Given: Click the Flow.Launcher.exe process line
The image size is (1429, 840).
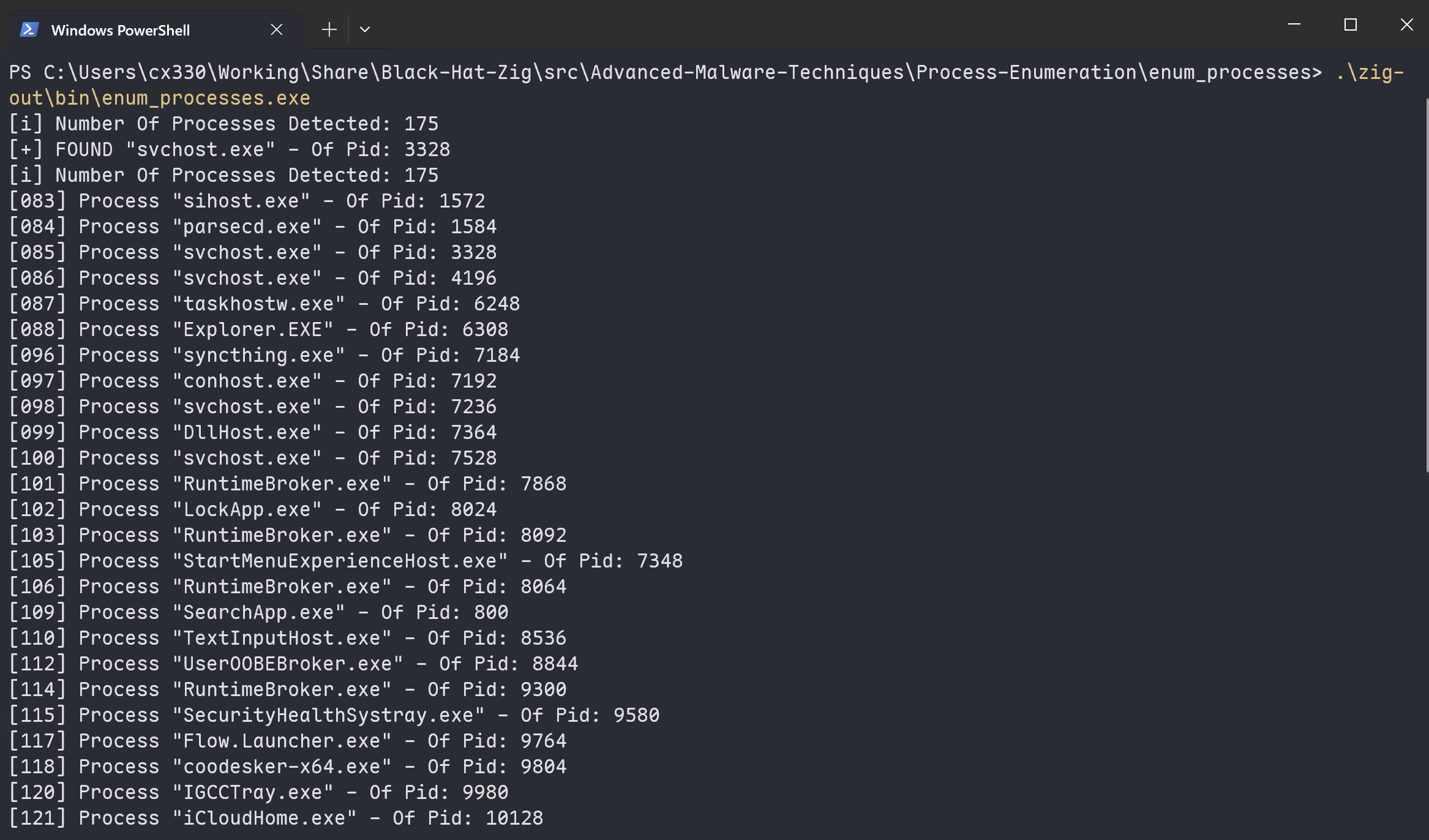Looking at the screenshot, I should tap(288, 741).
